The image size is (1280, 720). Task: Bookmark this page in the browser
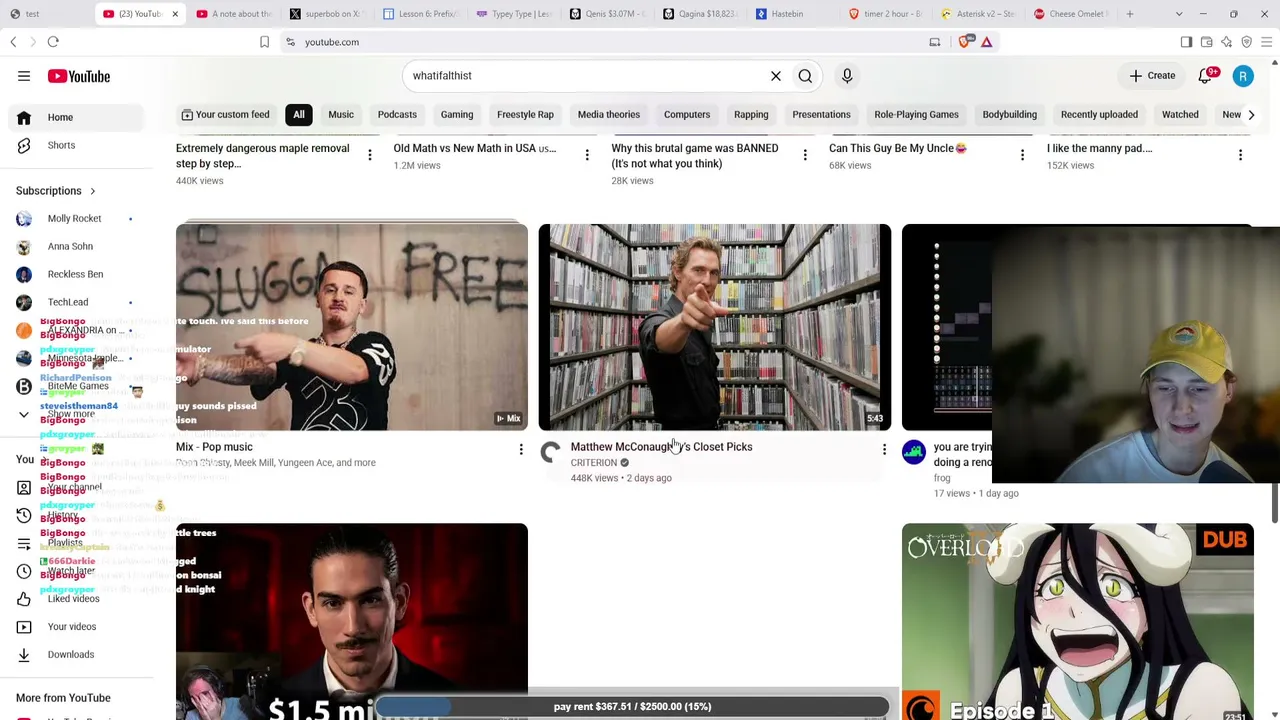click(264, 42)
